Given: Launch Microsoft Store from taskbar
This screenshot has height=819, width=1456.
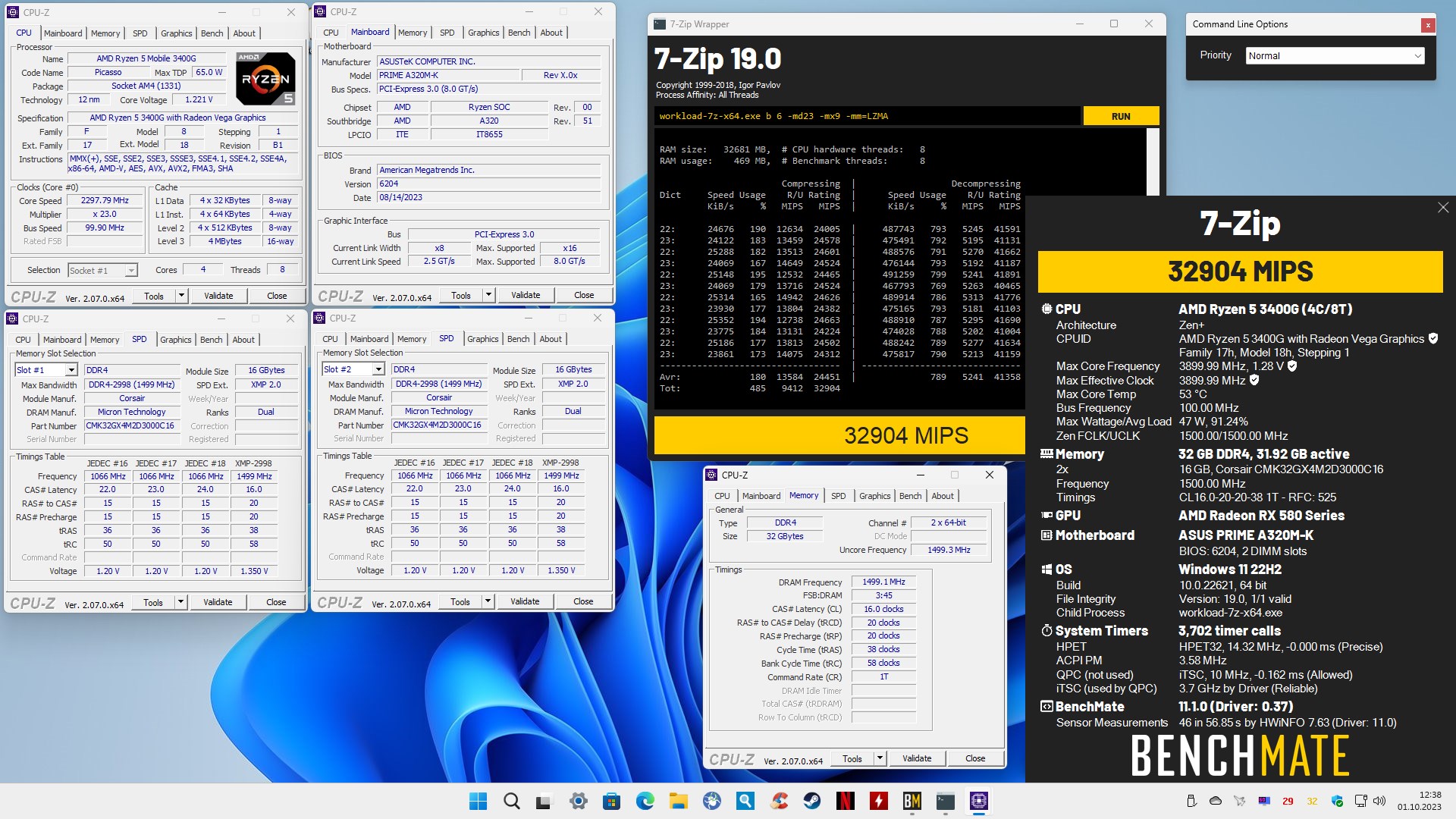Looking at the screenshot, I should click(x=611, y=801).
